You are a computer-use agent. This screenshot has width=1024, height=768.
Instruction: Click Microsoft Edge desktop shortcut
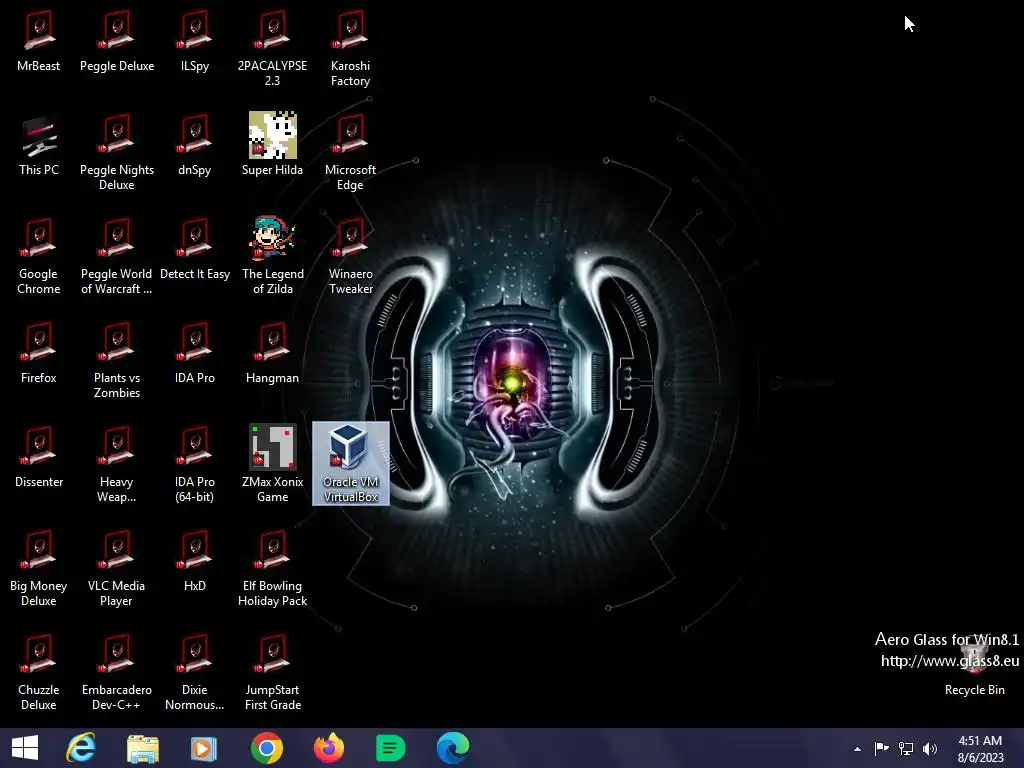tap(351, 152)
